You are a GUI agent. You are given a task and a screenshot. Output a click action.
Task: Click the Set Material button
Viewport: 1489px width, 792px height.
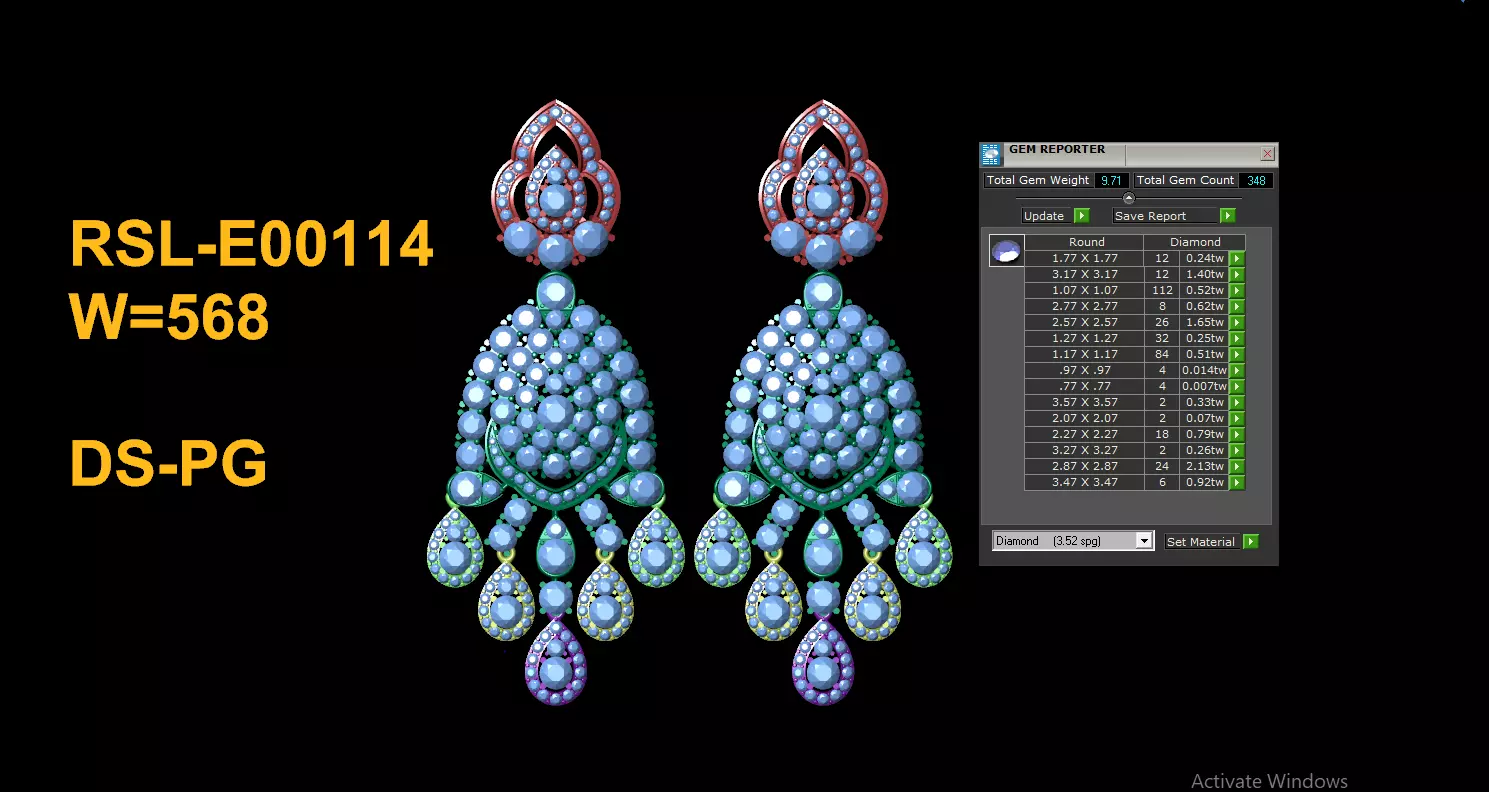pyautogui.click(x=1202, y=541)
